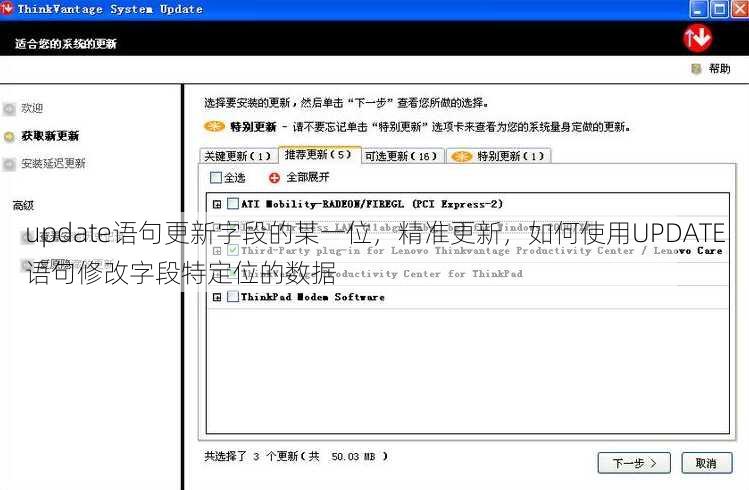The height and width of the screenshot is (490, 749).
Task: Open the 帮助 help link
Action: 719,69
